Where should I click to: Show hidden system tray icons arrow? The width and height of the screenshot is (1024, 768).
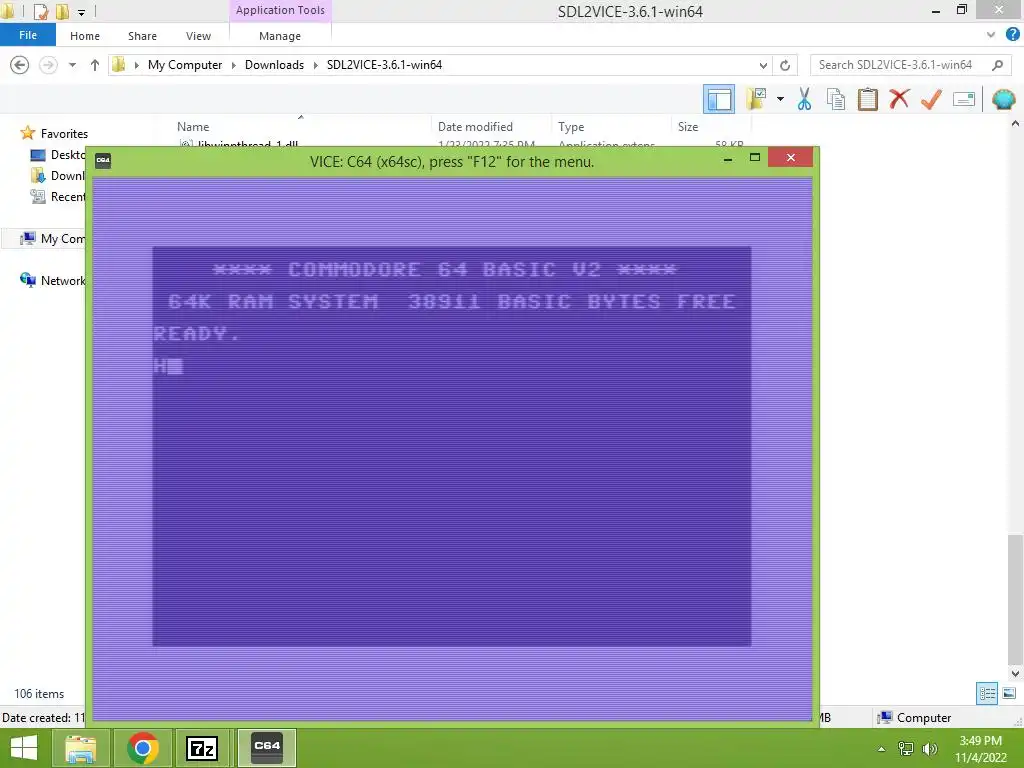click(x=882, y=749)
